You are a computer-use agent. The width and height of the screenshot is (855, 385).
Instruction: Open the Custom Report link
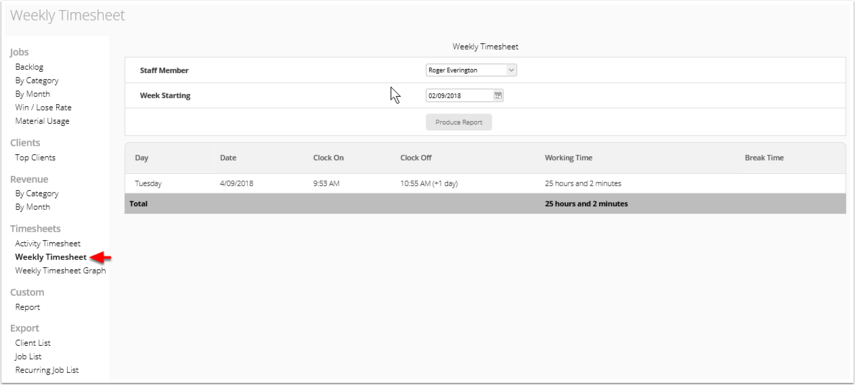tap(27, 307)
